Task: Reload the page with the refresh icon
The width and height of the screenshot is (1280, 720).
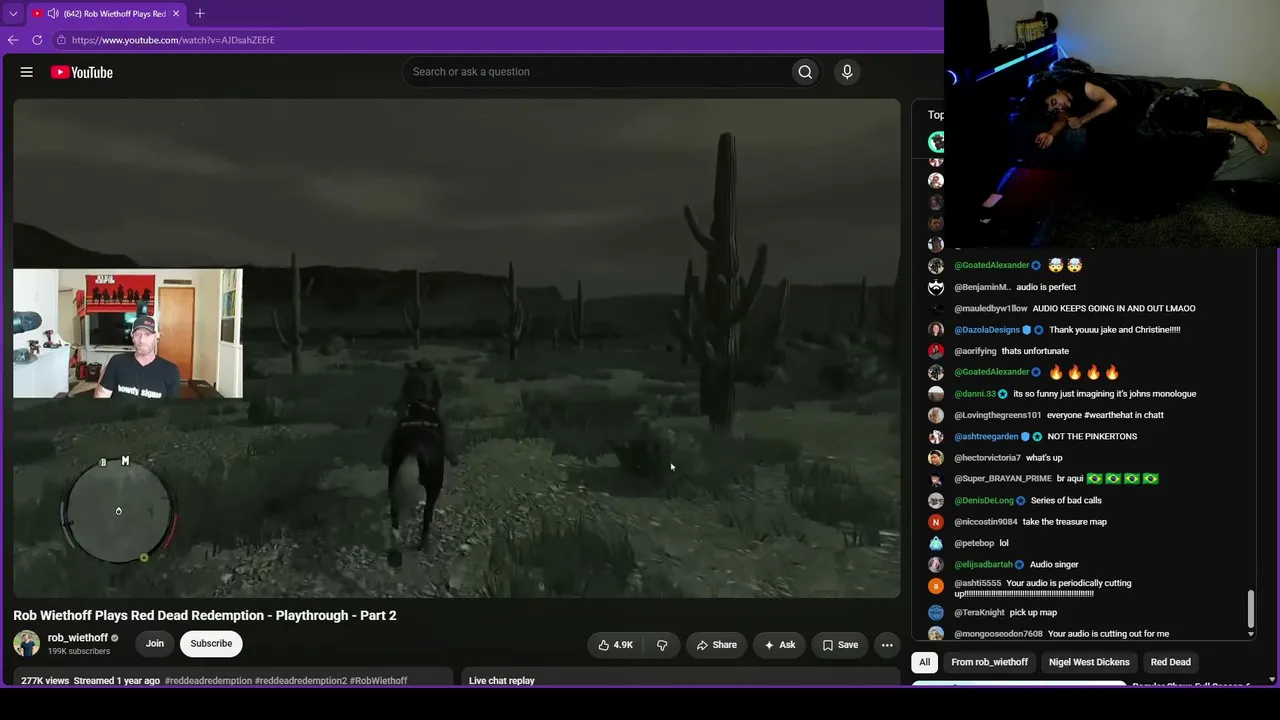Action: pos(37,40)
